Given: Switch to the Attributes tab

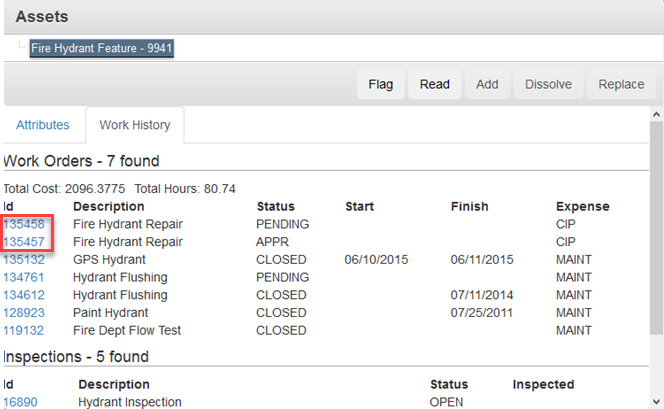Looking at the screenshot, I should [43, 125].
